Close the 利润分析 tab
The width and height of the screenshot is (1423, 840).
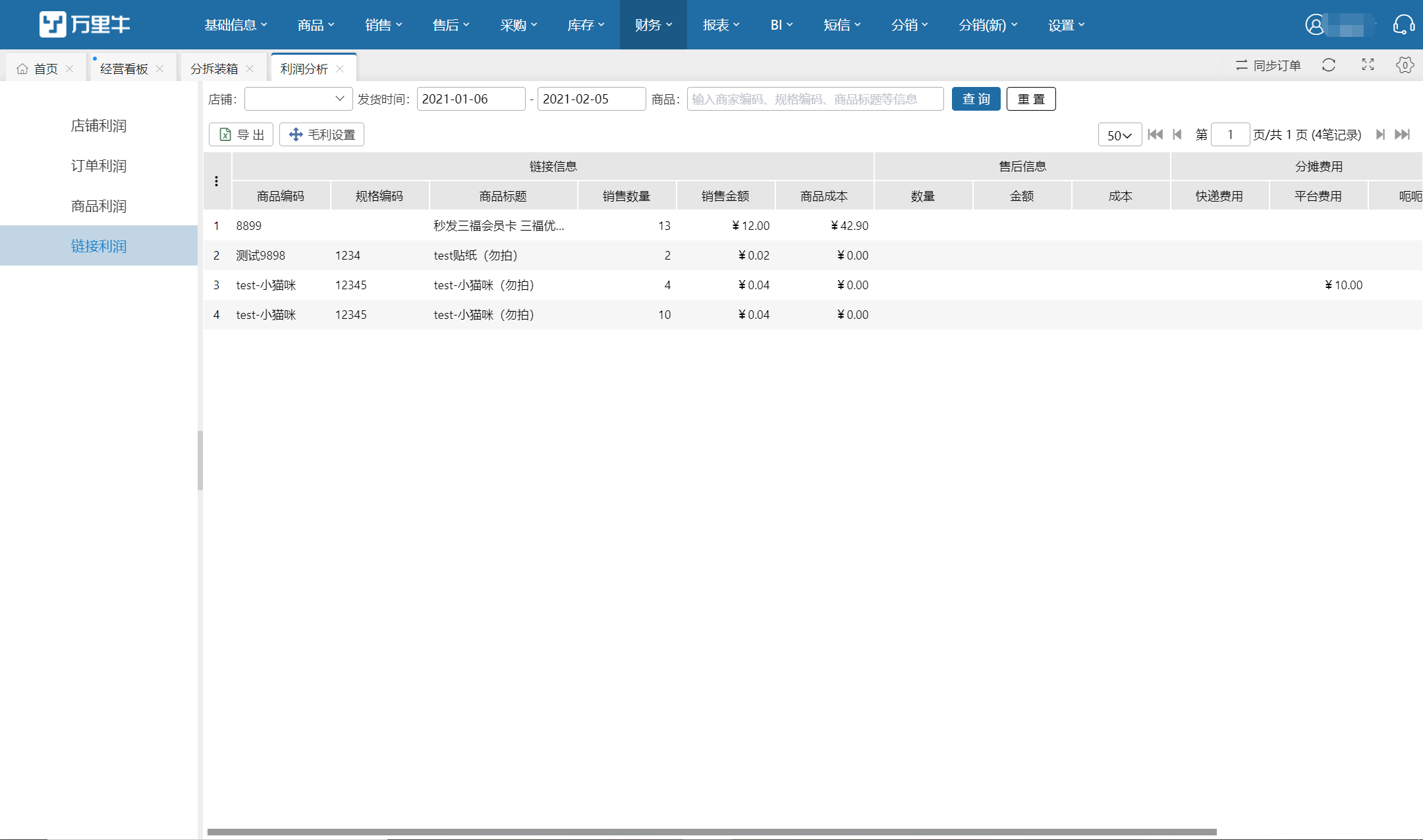click(x=340, y=69)
